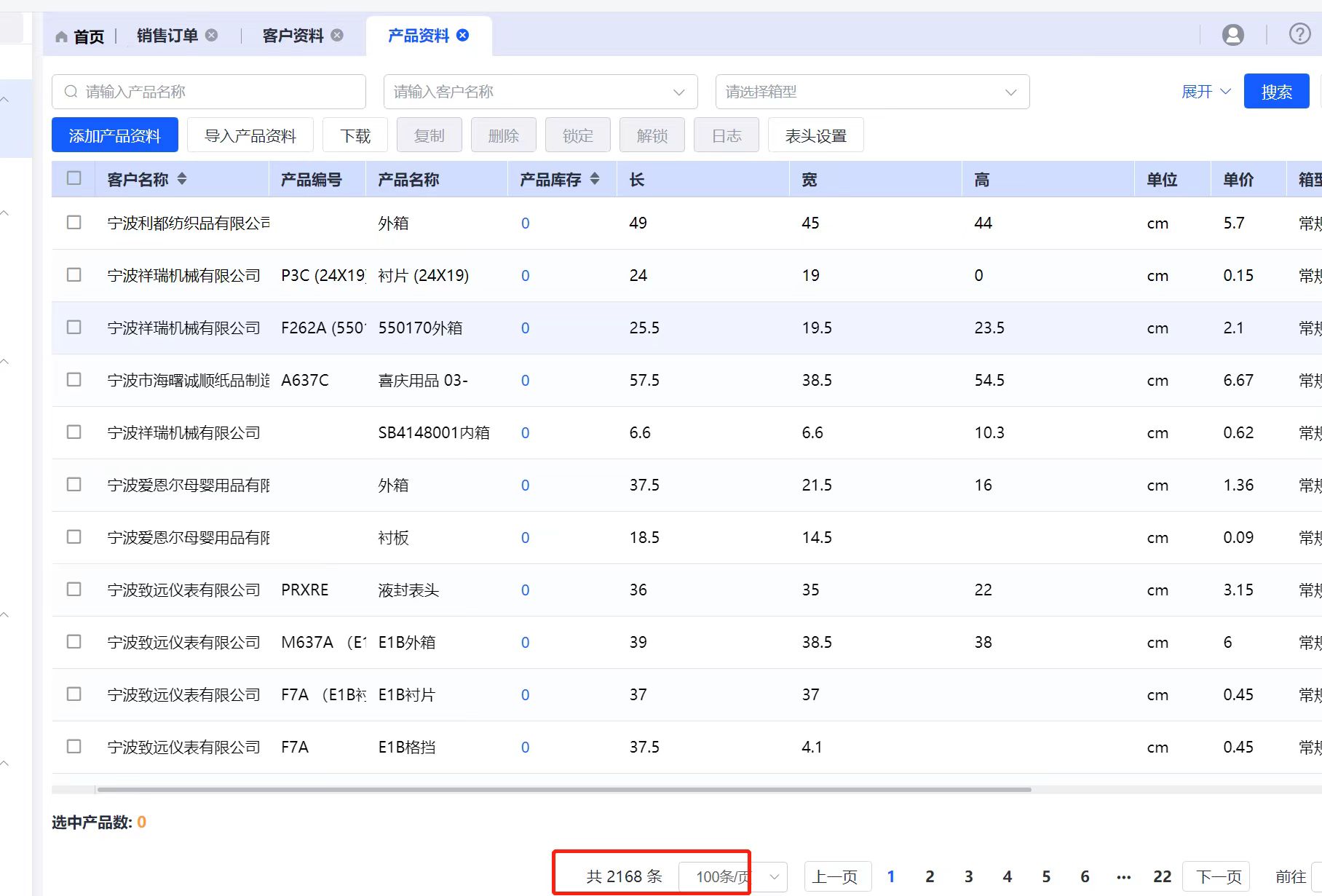
Task: Go to page 2
Action: point(930,876)
